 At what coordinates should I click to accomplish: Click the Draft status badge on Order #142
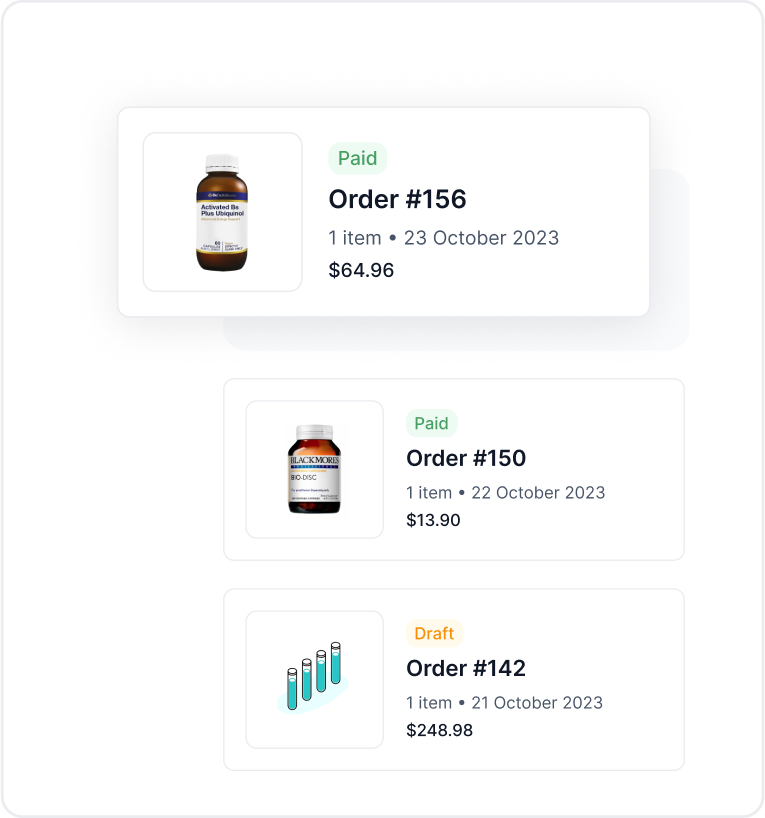pyautogui.click(x=432, y=633)
